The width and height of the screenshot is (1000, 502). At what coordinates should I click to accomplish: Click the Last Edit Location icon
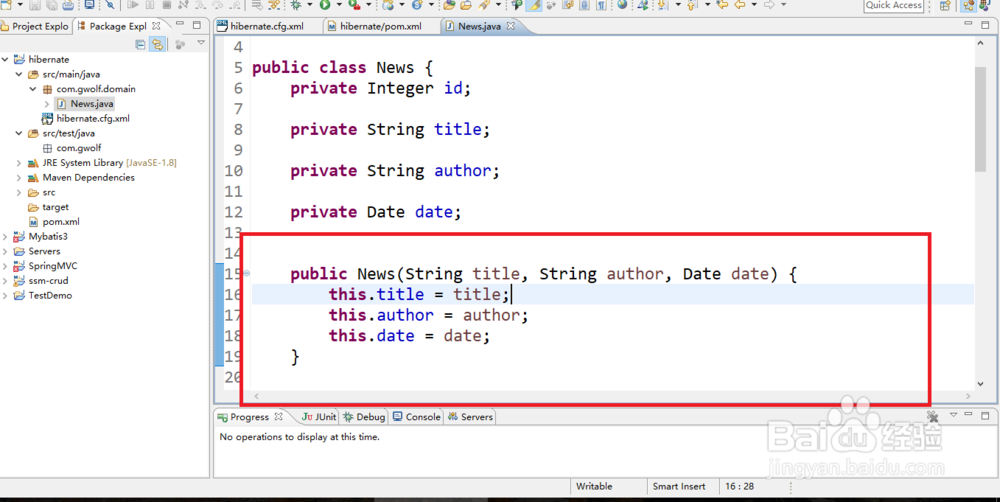coord(722,5)
